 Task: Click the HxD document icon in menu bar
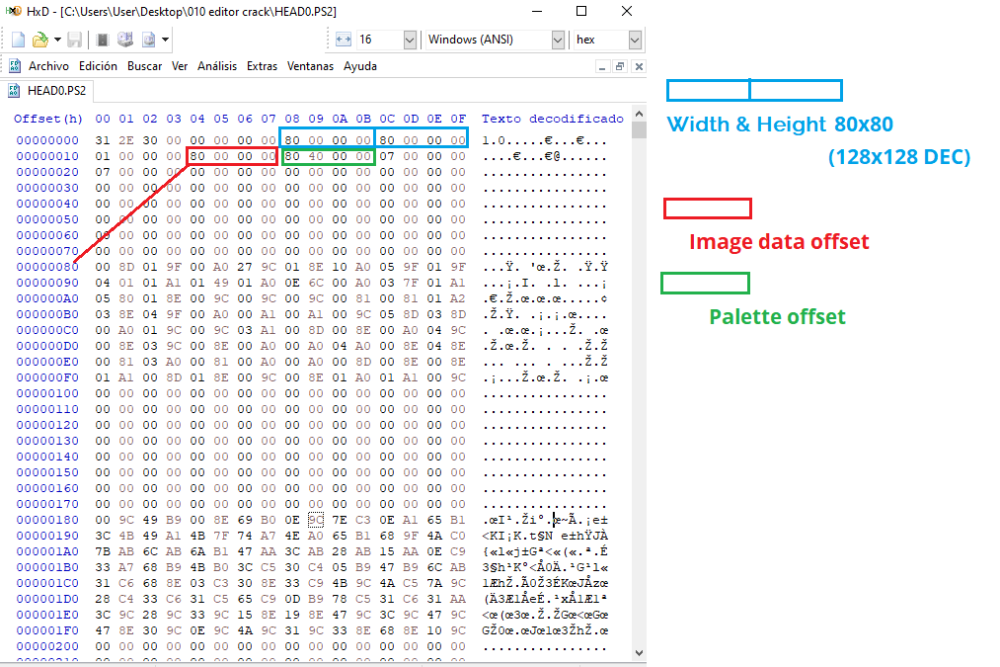coord(15,66)
